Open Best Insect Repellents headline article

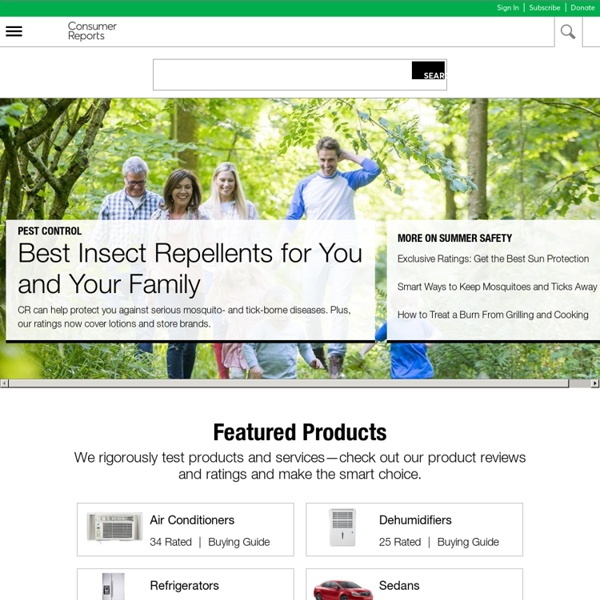click(190, 269)
